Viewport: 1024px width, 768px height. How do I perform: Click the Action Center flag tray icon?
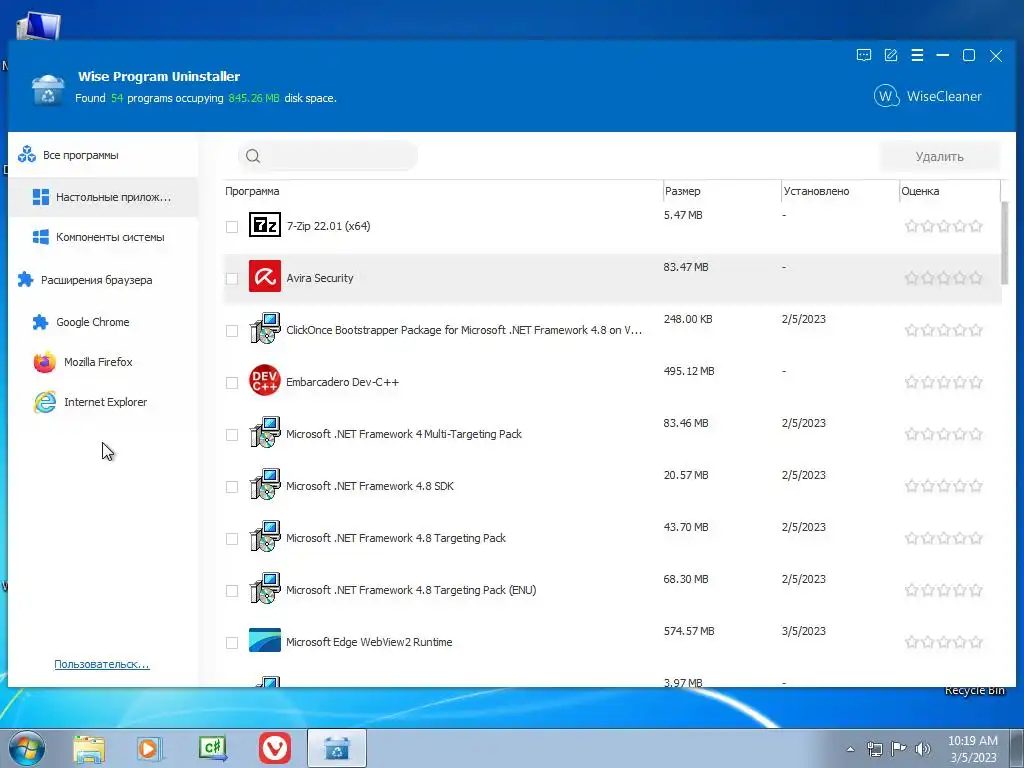coord(899,749)
